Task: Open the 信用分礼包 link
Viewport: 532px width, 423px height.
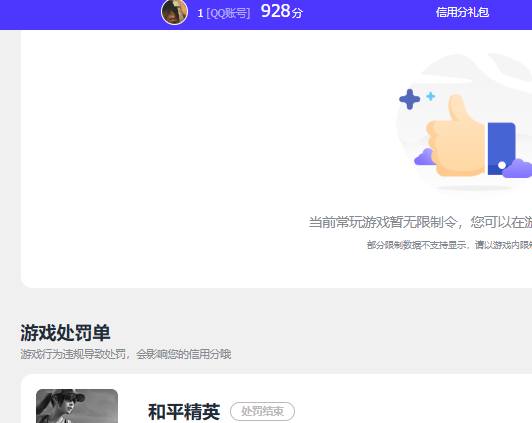Action: (x=462, y=13)
